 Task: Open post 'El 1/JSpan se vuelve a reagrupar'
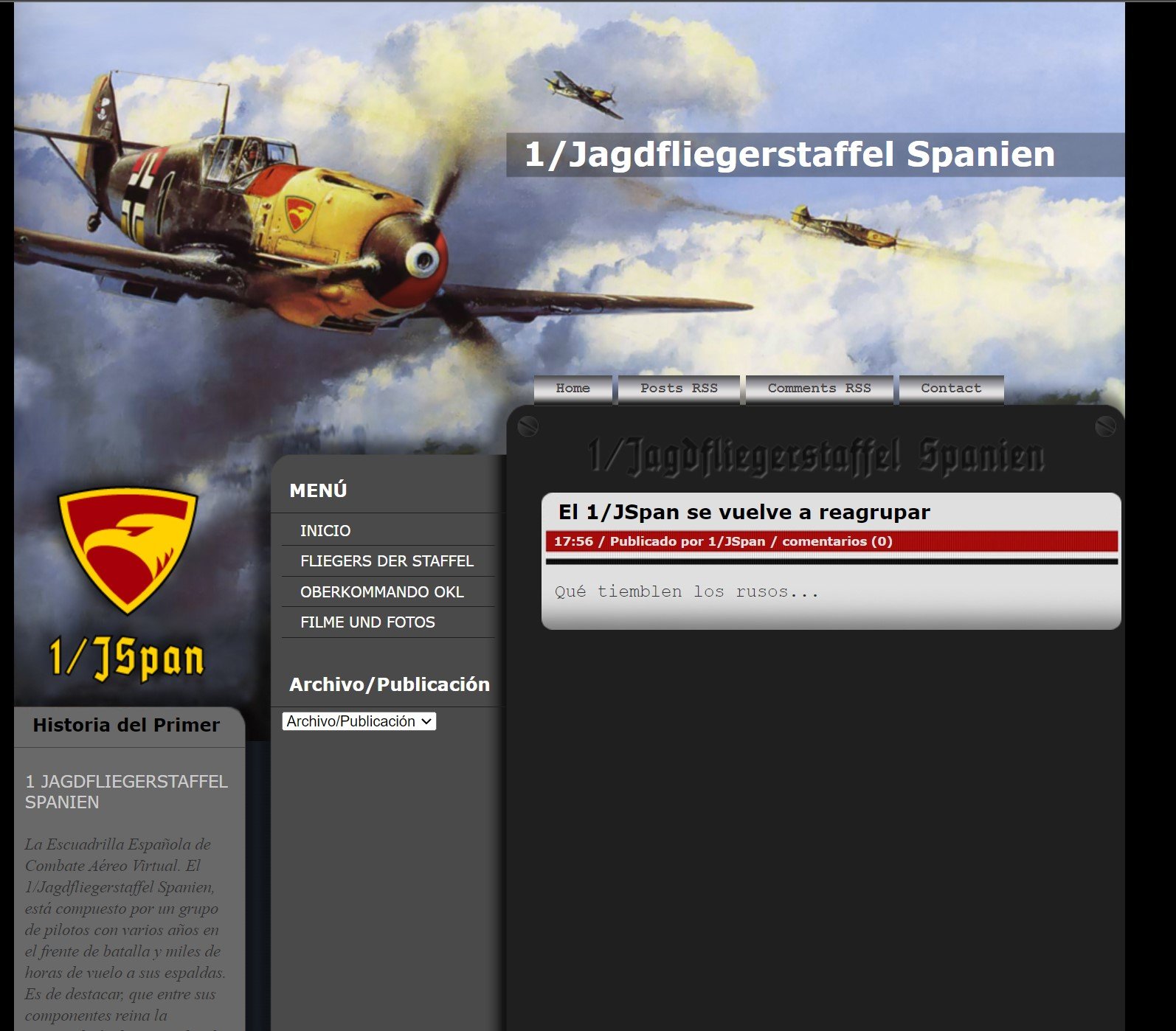tap(744, 512)
